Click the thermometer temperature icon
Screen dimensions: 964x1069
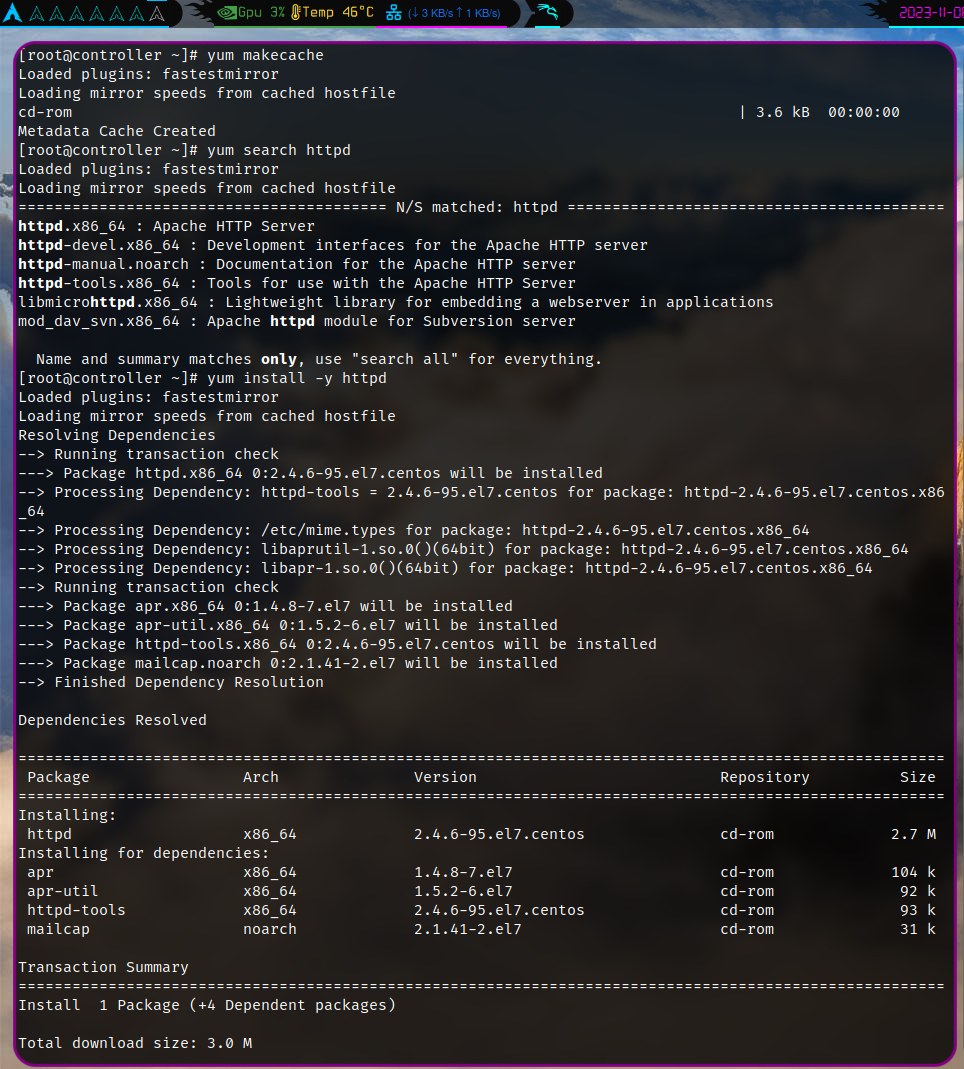click(x=295, y=13)
